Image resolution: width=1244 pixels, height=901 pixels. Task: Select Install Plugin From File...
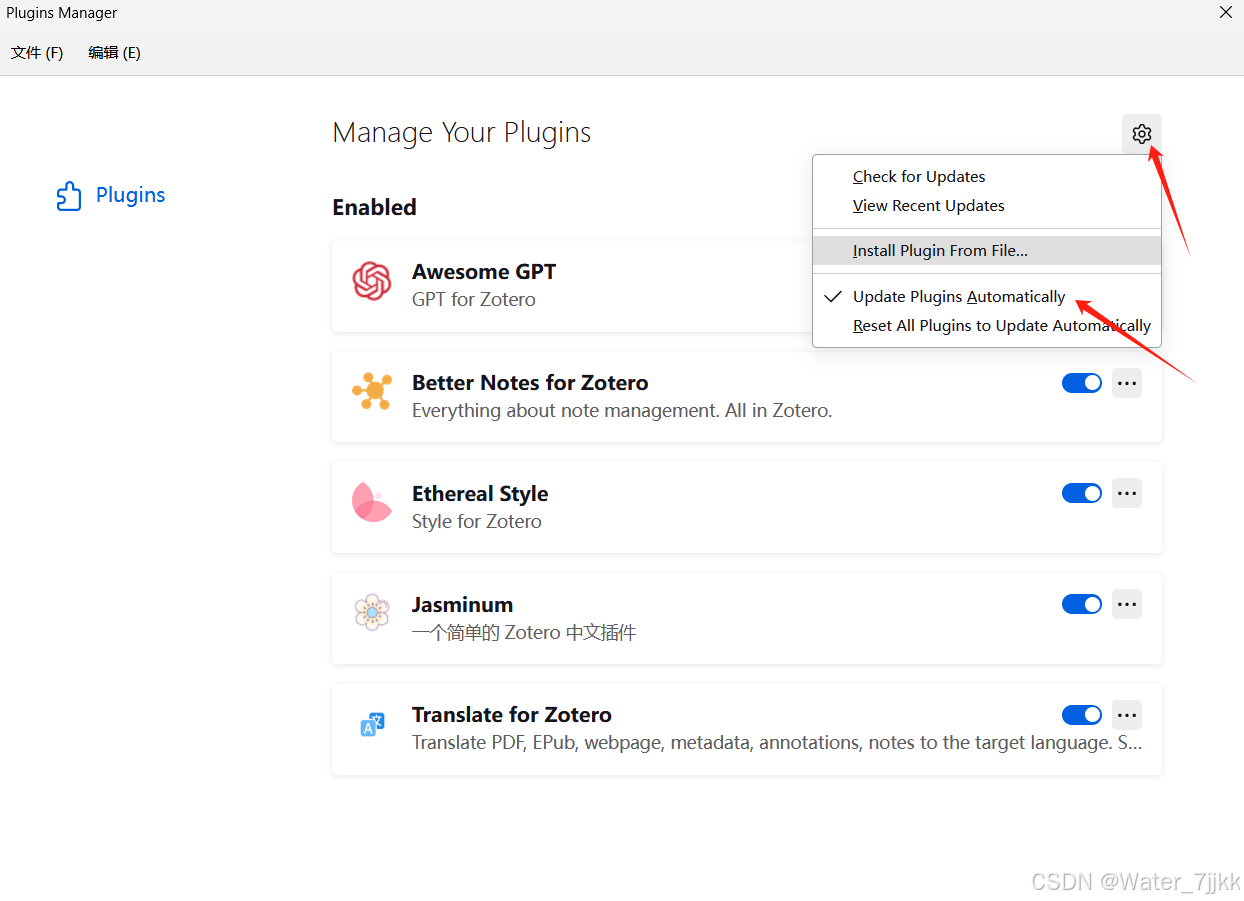pos(987,251)
